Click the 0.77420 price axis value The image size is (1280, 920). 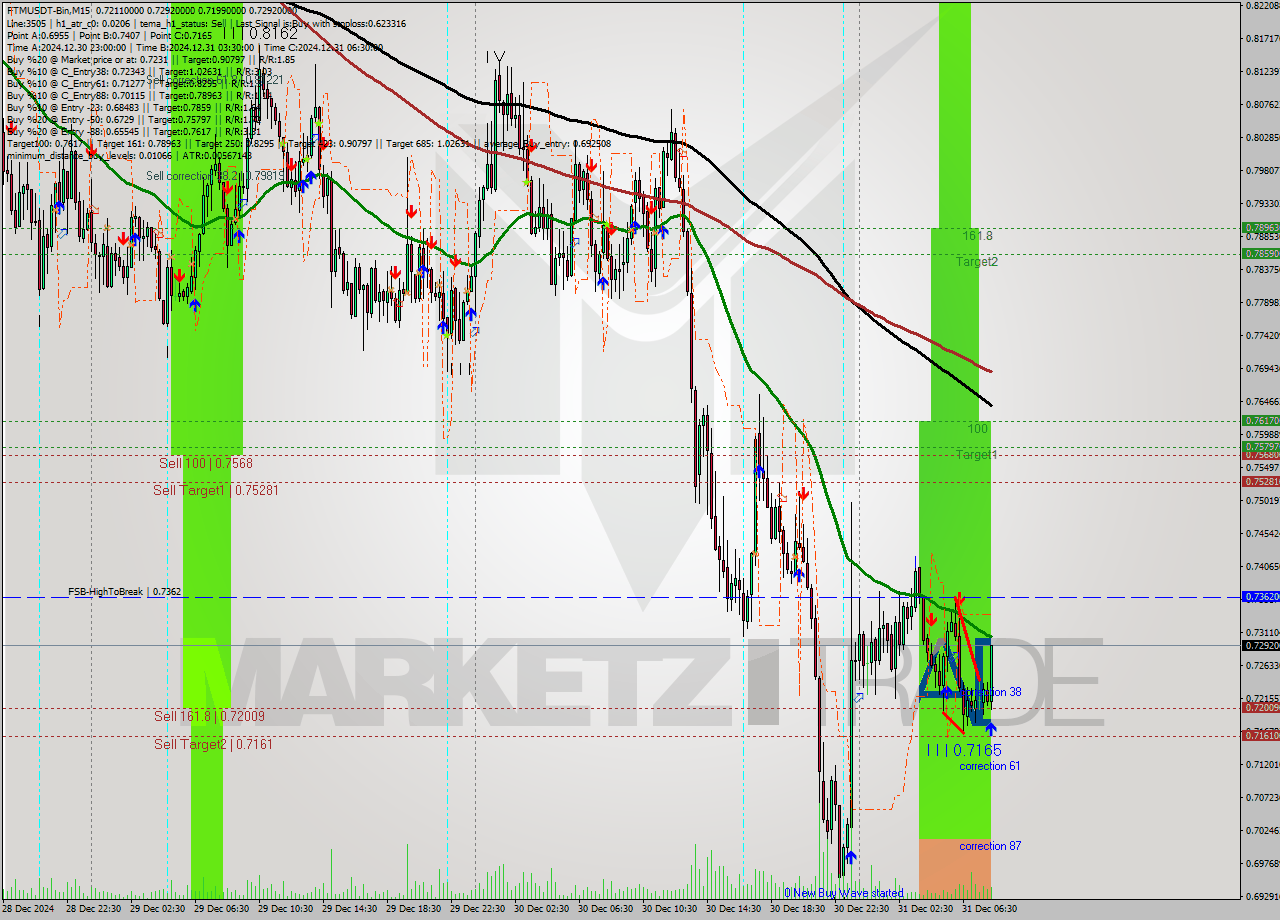[x=1262, y=335]
